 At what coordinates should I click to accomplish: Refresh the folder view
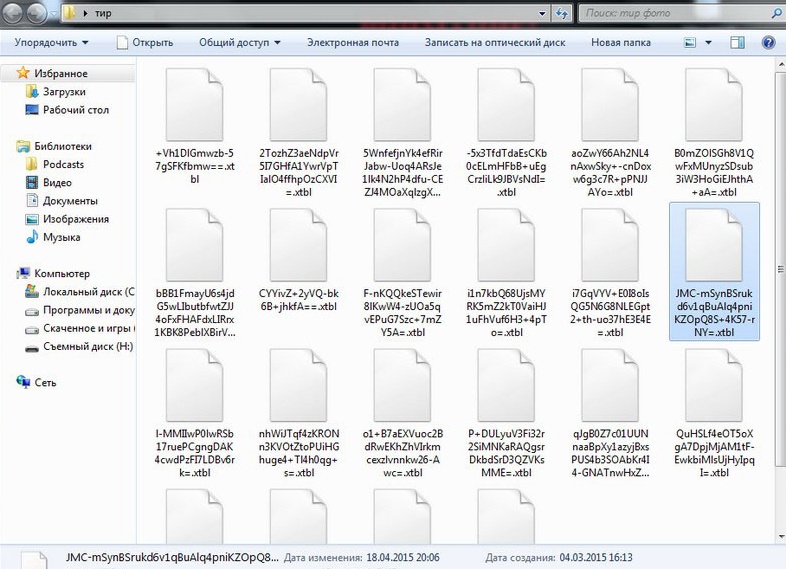(x=561, y=14)
